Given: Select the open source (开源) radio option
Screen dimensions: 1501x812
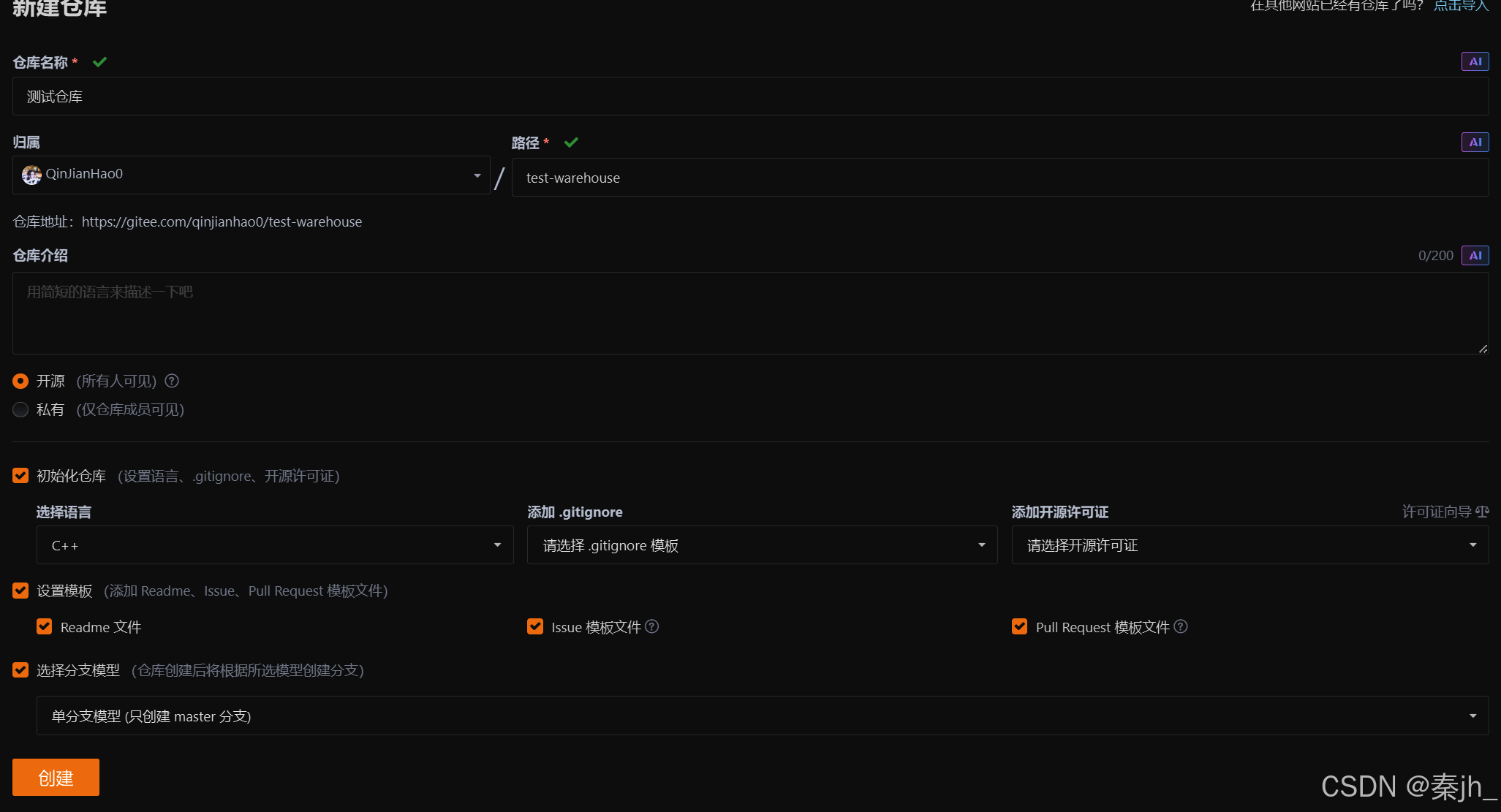Looking at the screenshot, I should (x=20, y=381).
